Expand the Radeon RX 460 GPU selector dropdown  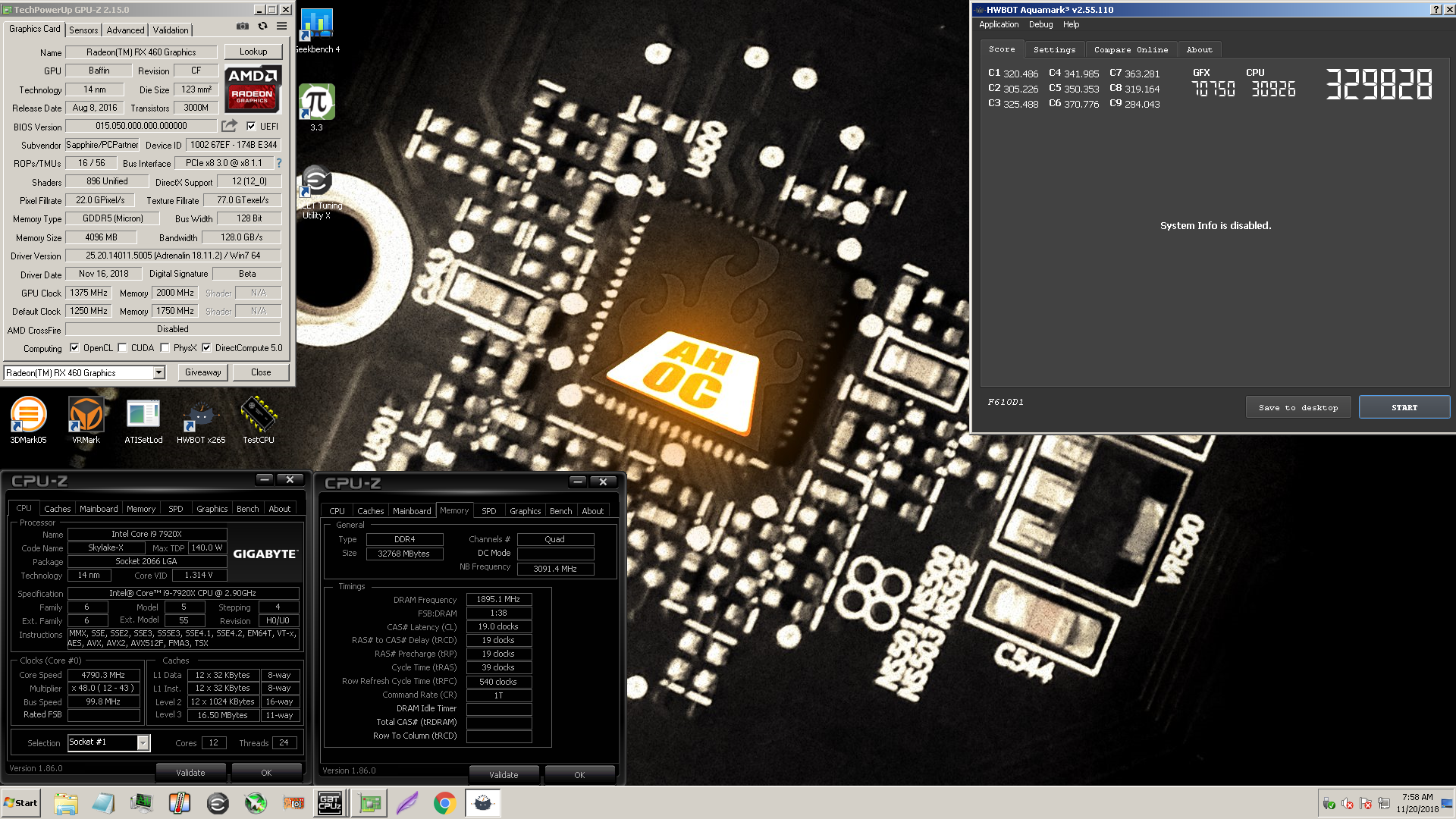(x=159, y=372)
